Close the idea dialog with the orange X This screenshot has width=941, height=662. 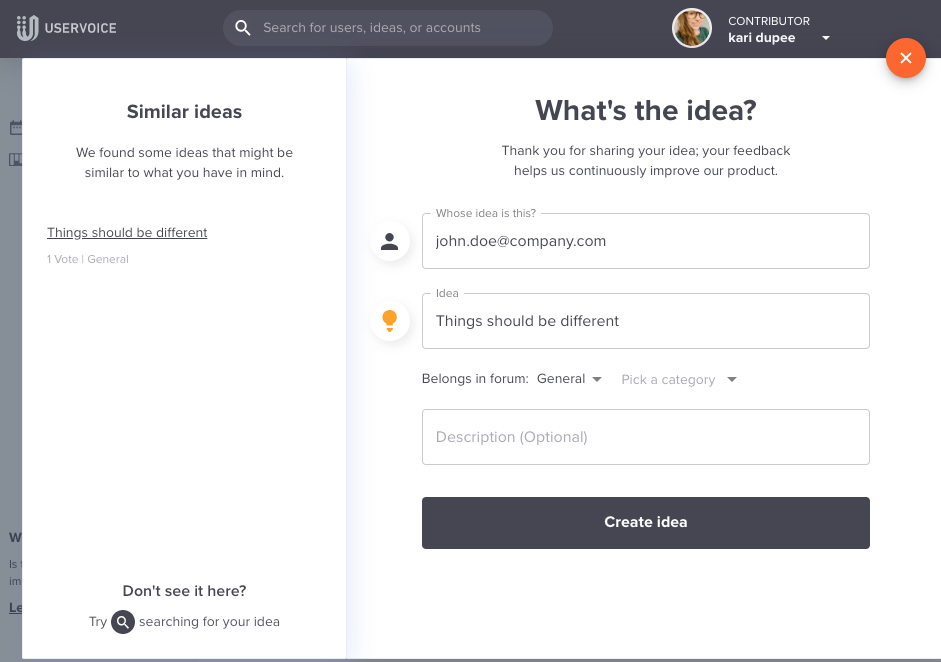point(906,58)
